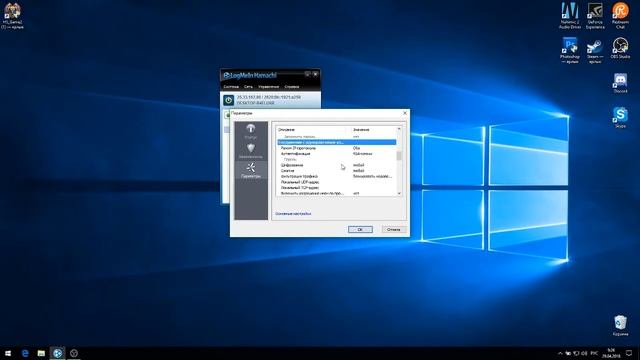Click the OK button in Параметры dialog
Image resolution: width=640 pixels, height=360 pixels.
pos(360,229)
